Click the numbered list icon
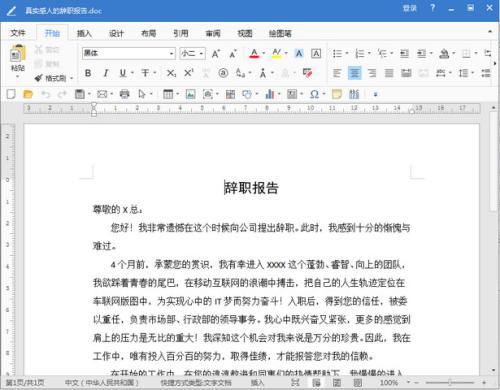Viewport: 500px width, 390px height. point(360,53)
